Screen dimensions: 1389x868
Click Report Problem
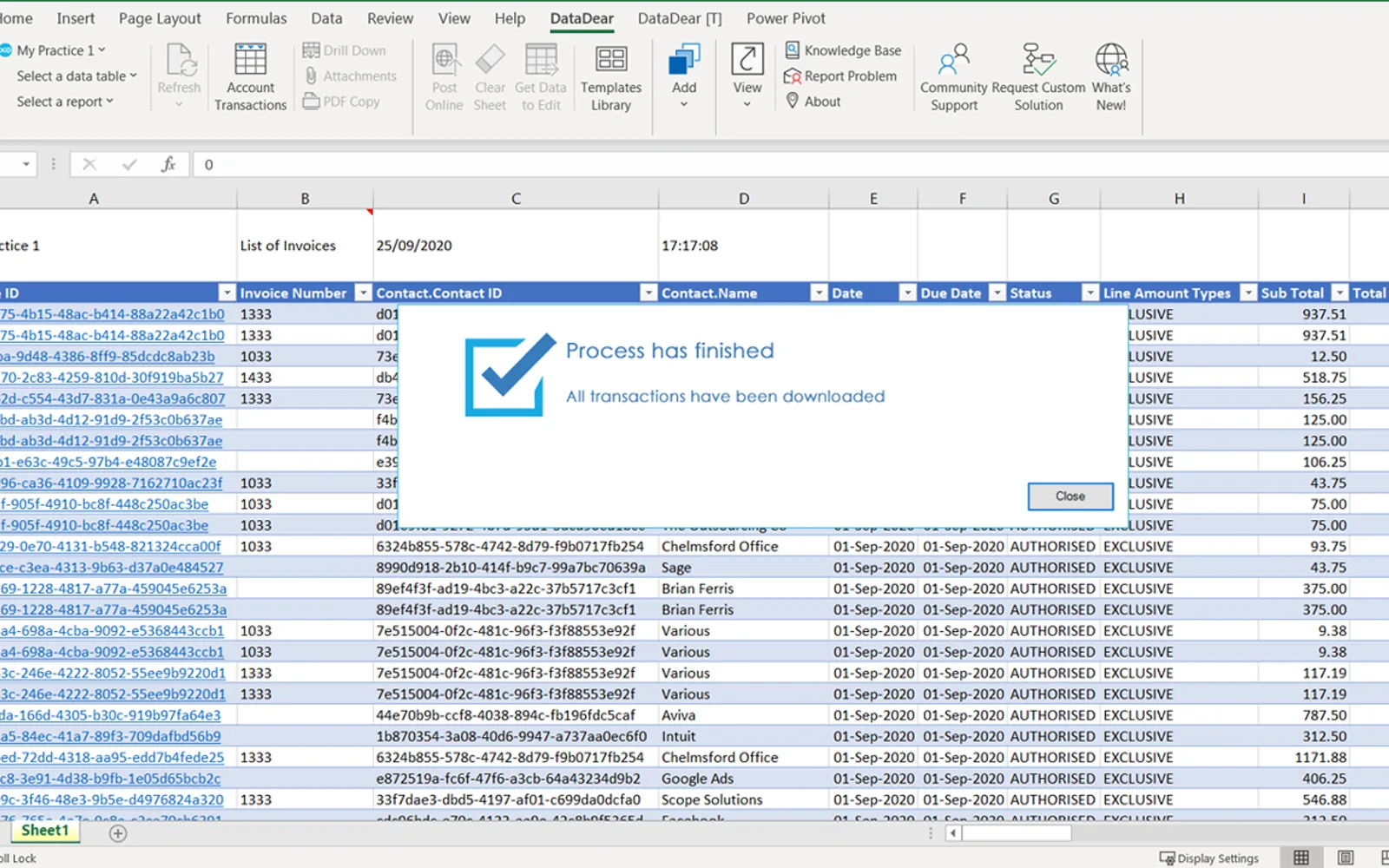pyautogui.click(x=839, y=76)
